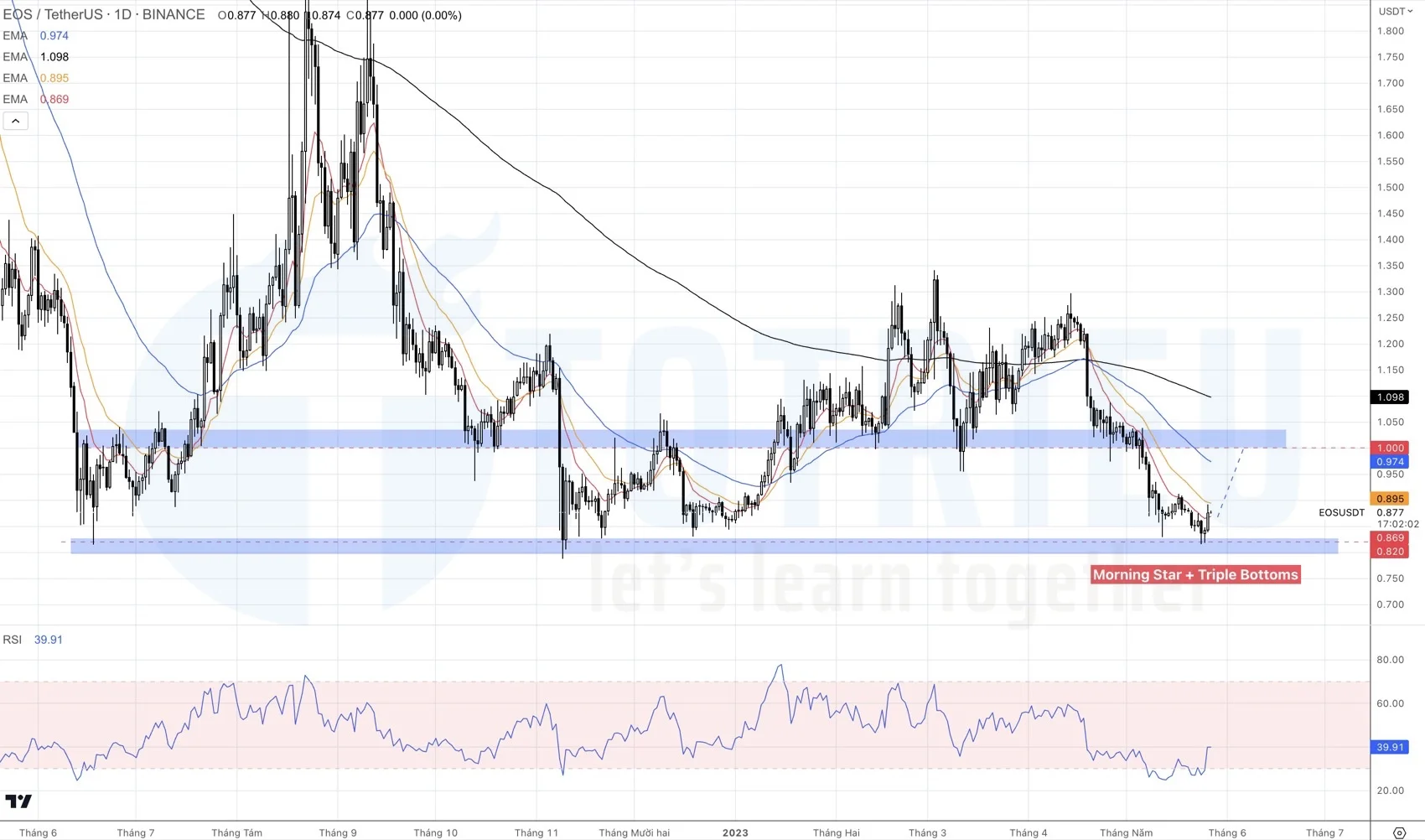Click Tháng Mười hai on the time axis
Viewport: 1425px width, 840px height.
[635, 832]
